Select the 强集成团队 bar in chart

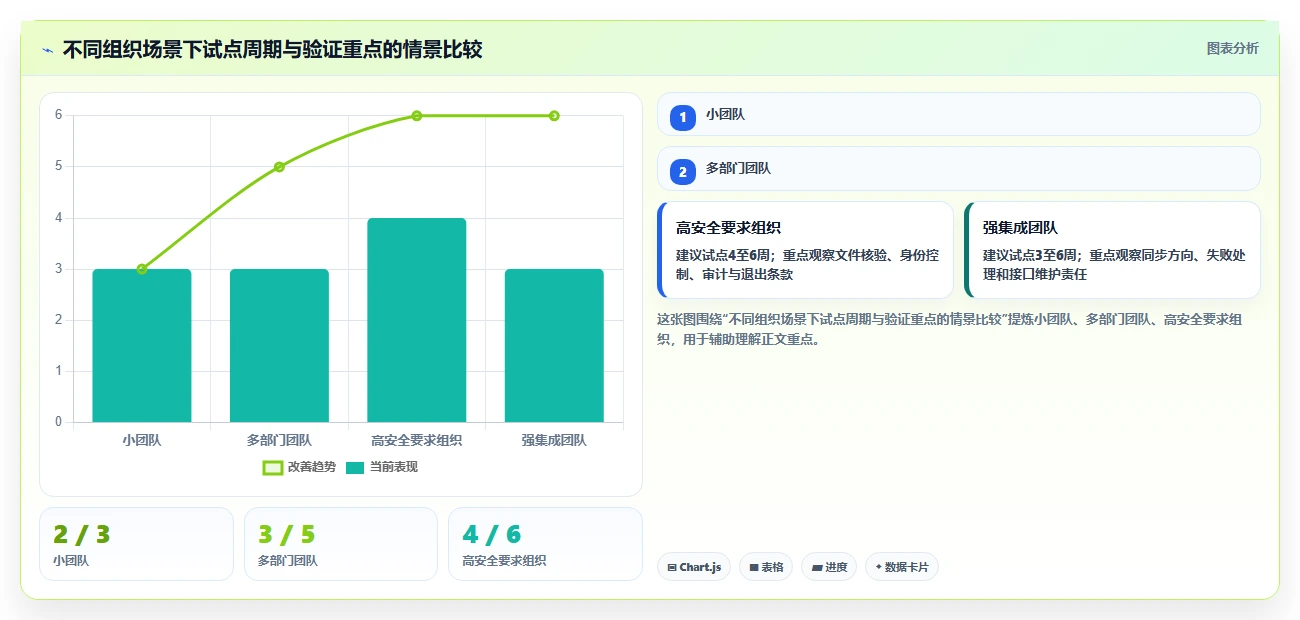[554, 345]
